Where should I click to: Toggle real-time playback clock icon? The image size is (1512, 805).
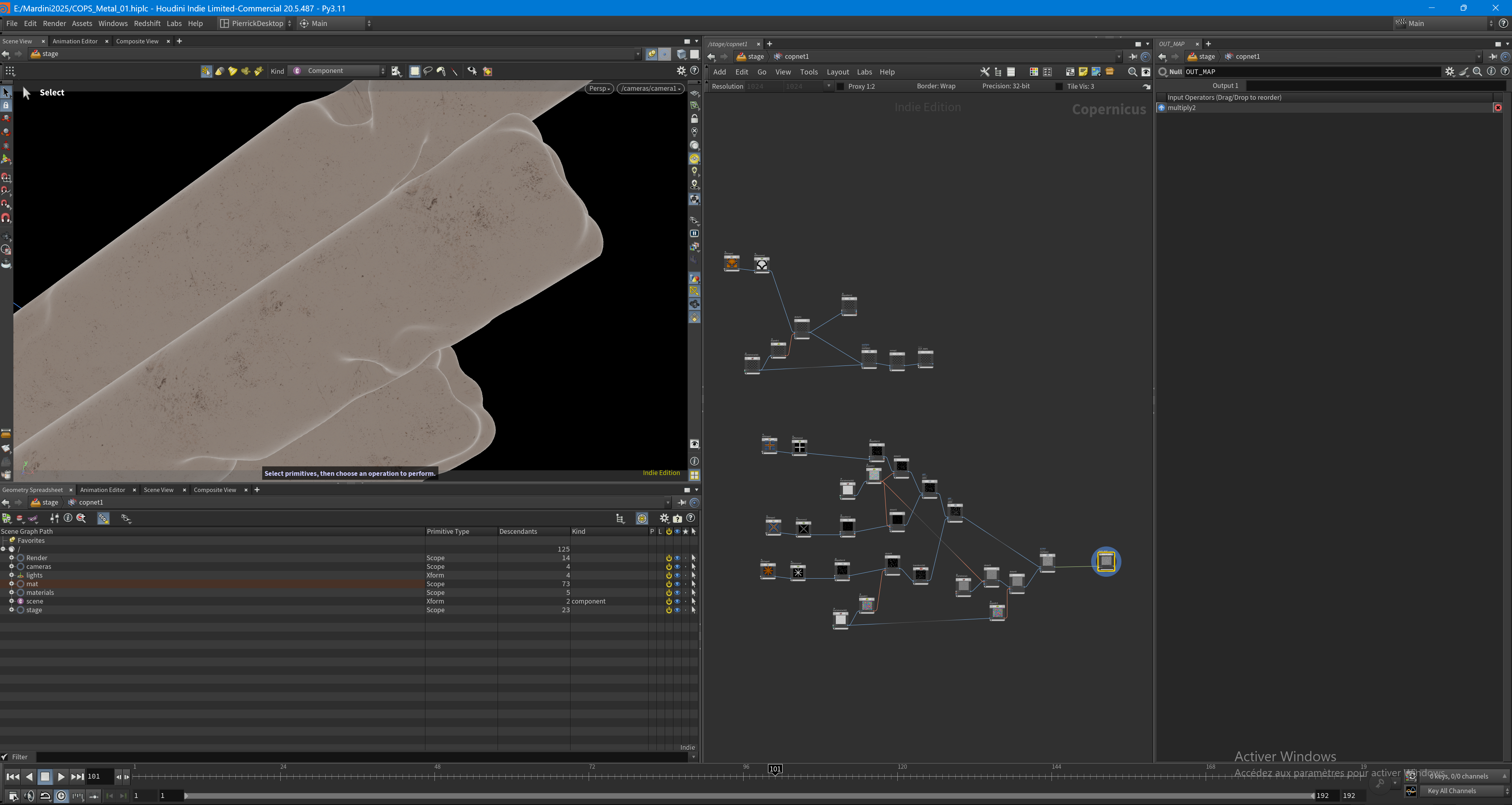click(x=61, y=796)
